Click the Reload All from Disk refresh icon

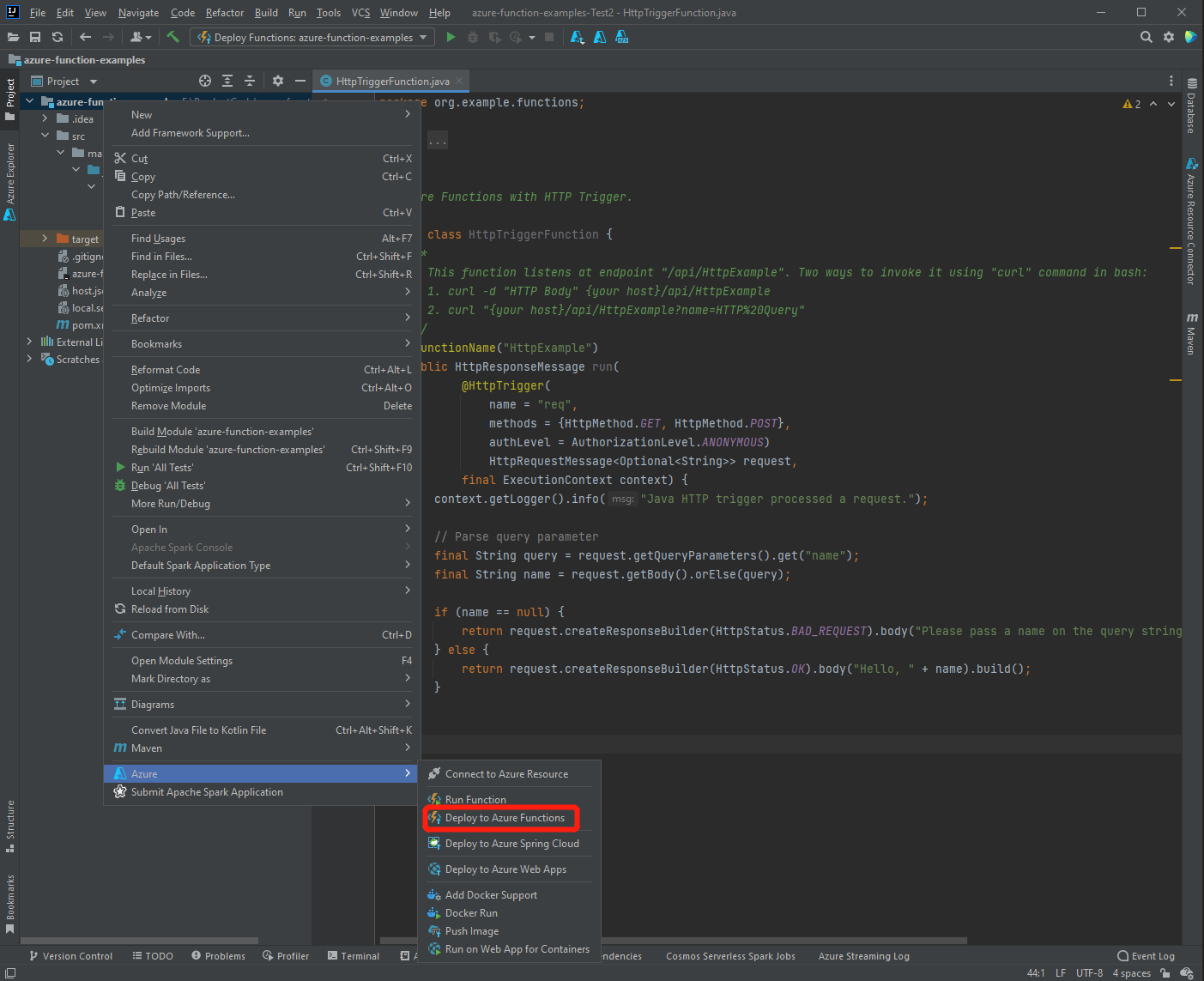(x=57, y=37)
